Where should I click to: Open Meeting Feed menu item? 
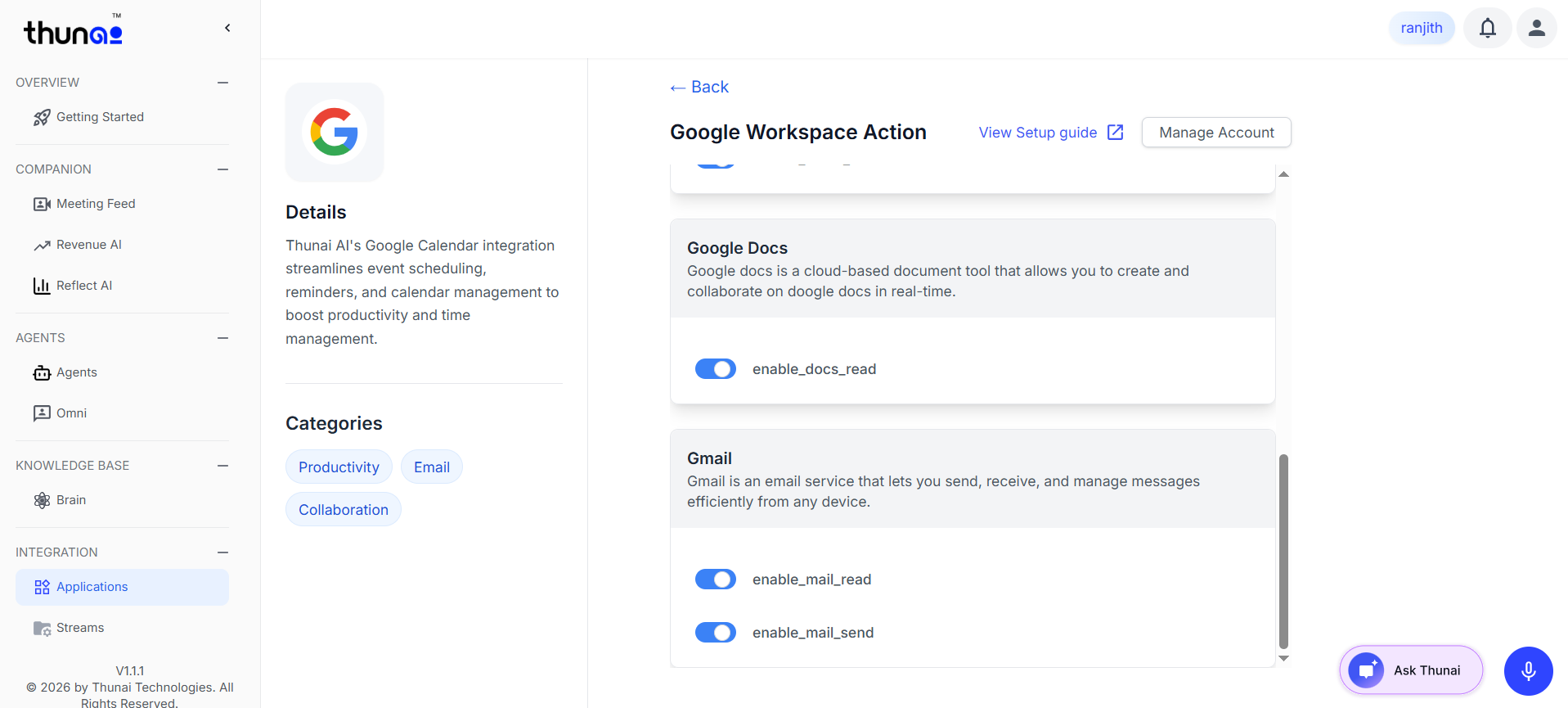click(122, 204)
